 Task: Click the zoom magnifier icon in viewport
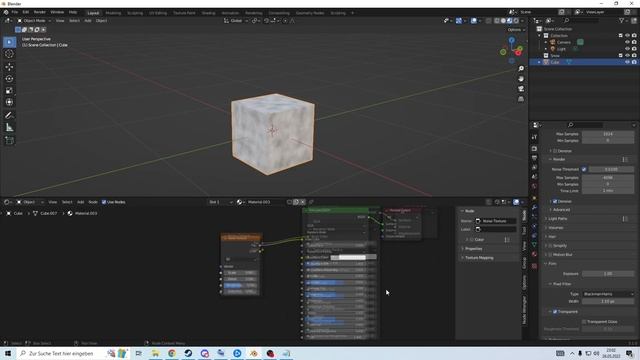tap(521, 69)
